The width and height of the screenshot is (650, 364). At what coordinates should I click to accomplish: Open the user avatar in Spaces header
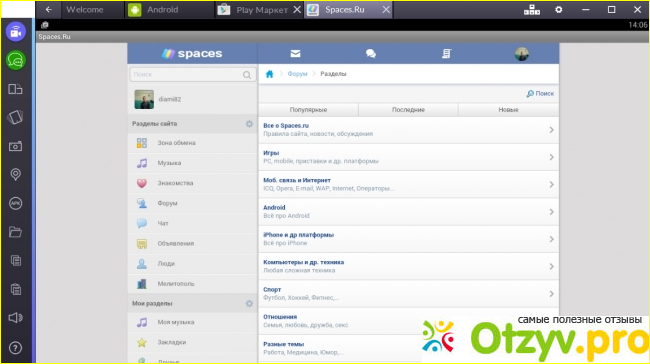tap(521, 54)
